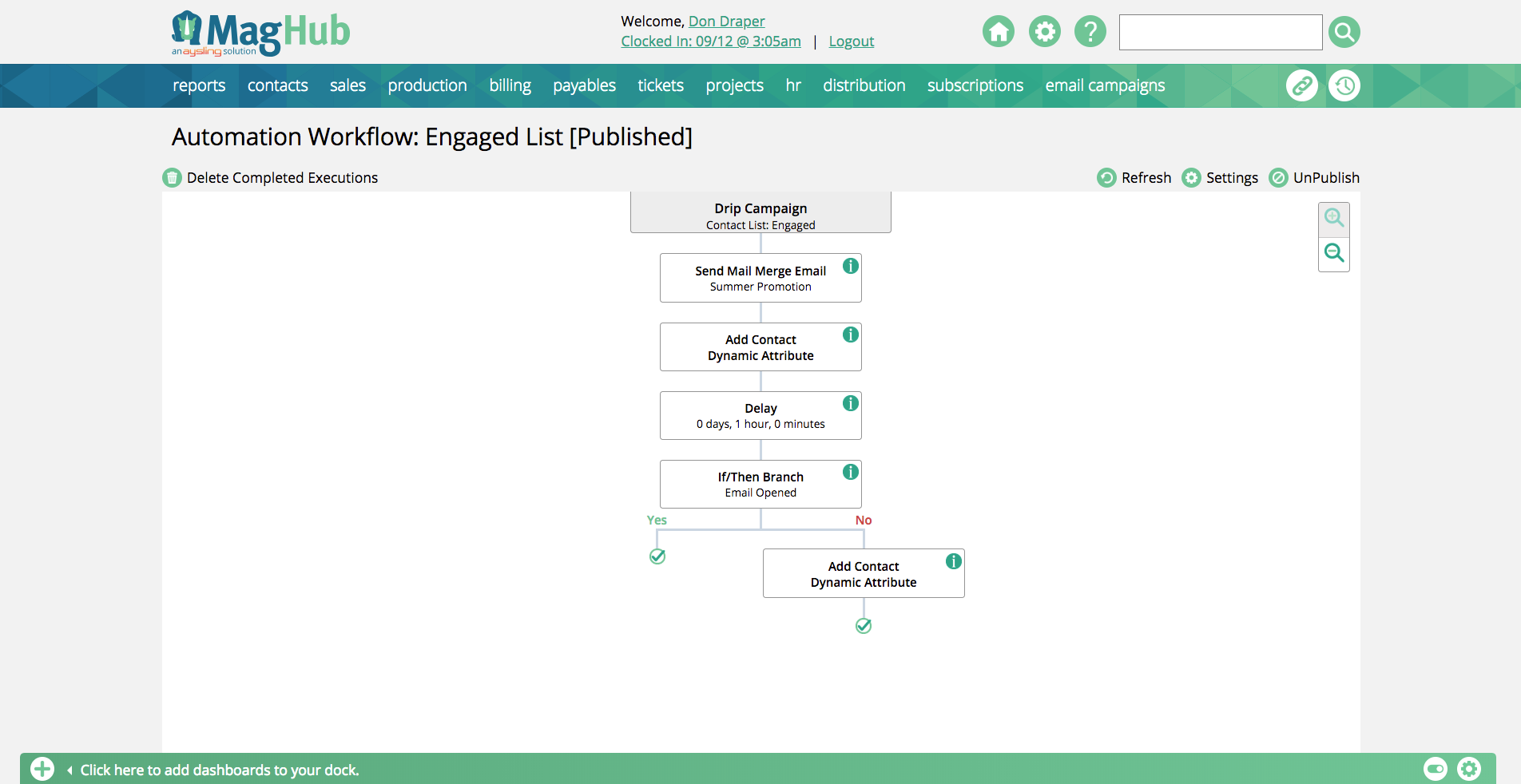The width and height of the screenshot is (1521, 784).
Task: Click the Settings gear icon above canvas
Action: click(1191, 177)
